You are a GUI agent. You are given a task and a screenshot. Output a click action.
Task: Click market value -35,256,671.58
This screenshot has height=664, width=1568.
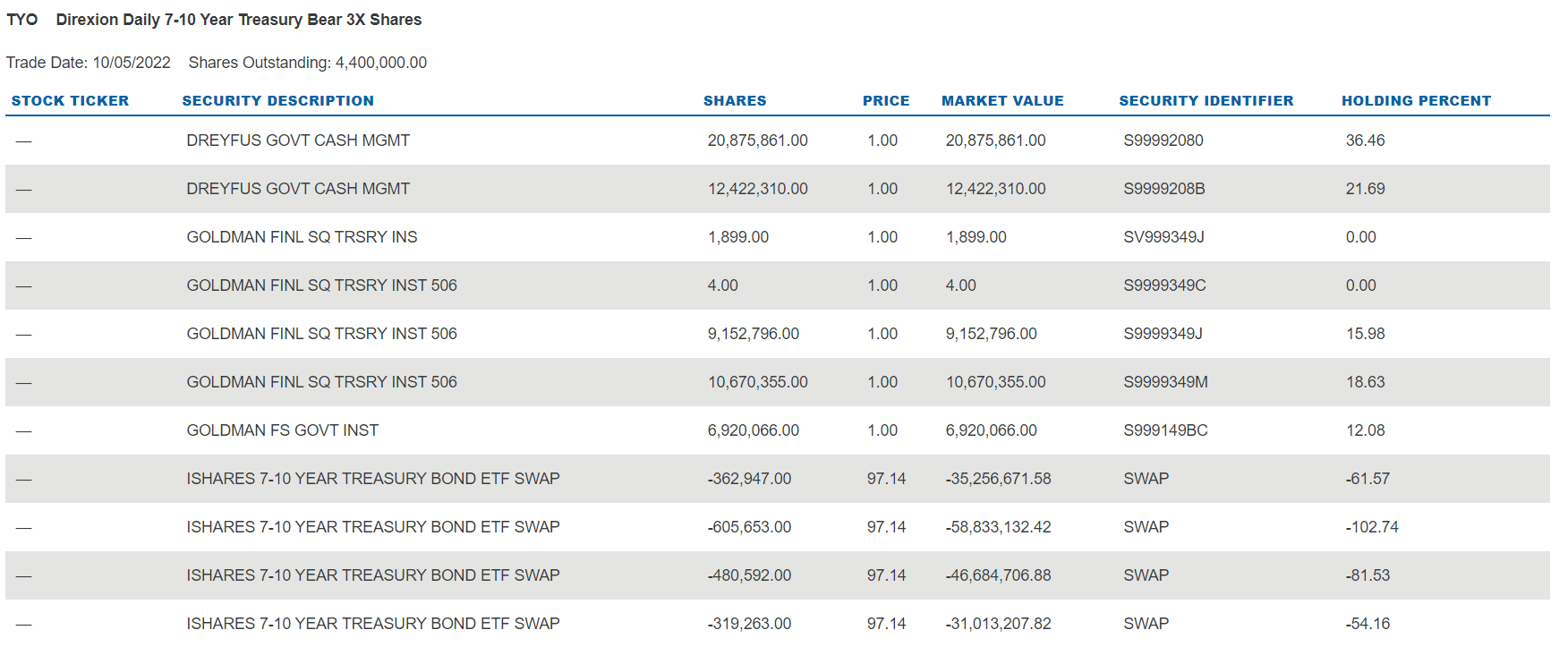(x=998, y=479)
